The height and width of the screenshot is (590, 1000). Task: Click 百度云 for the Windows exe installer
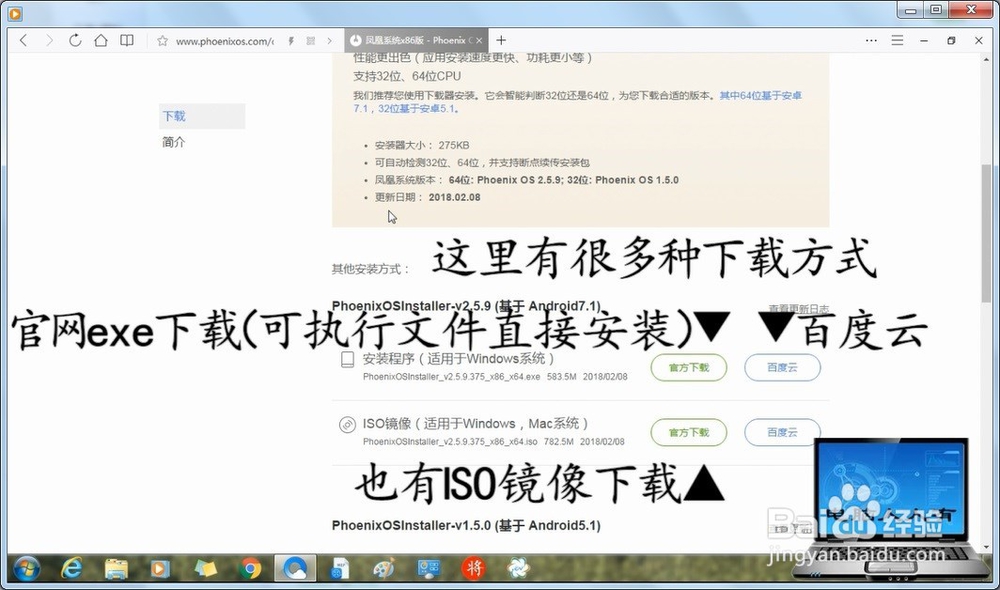[783, 367]
